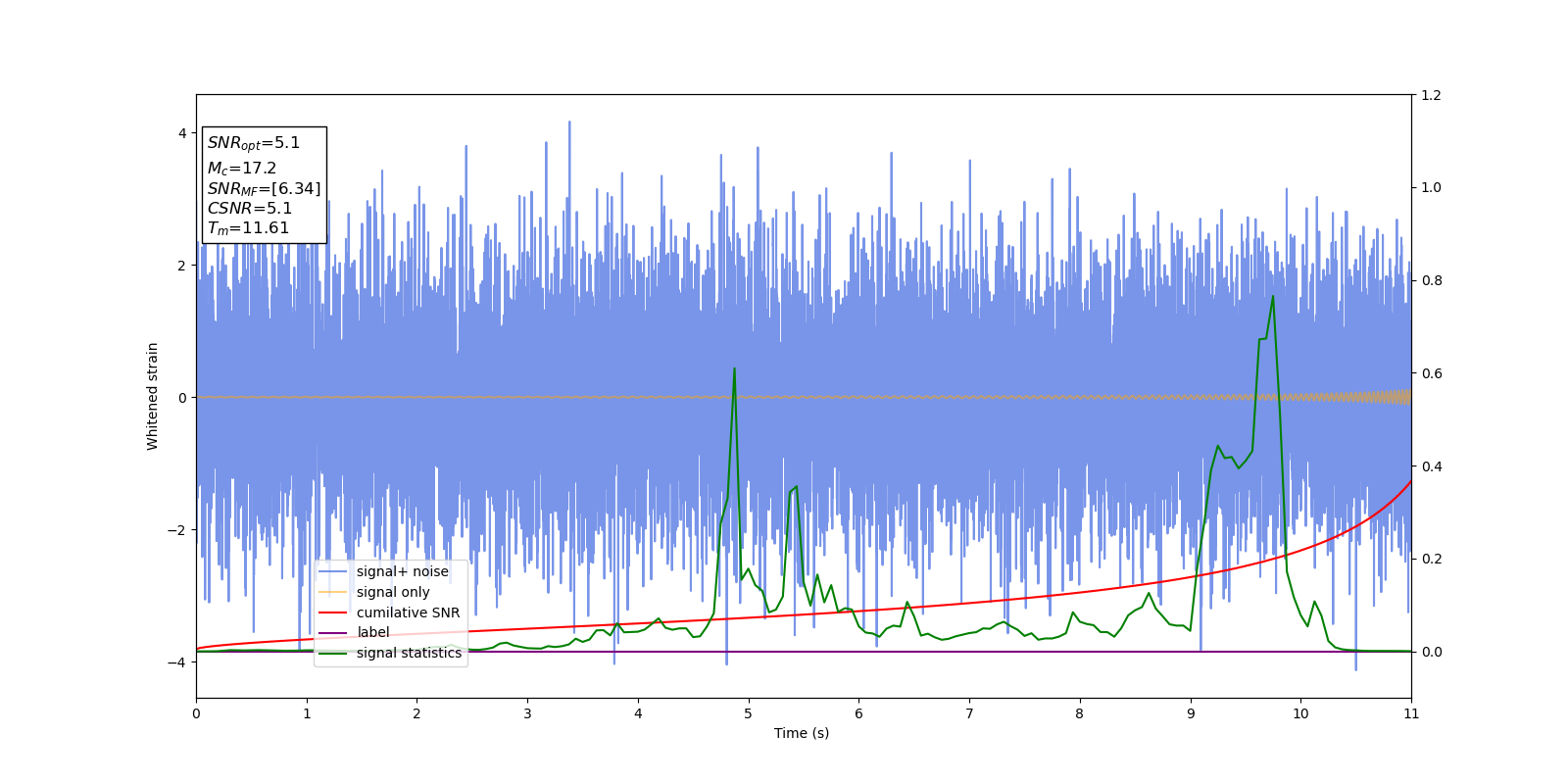The width and height of the screenshot is (1568, 784).
Task: Click the green signal statistics peak near 4.9 s
Action: tap(734, 368)
